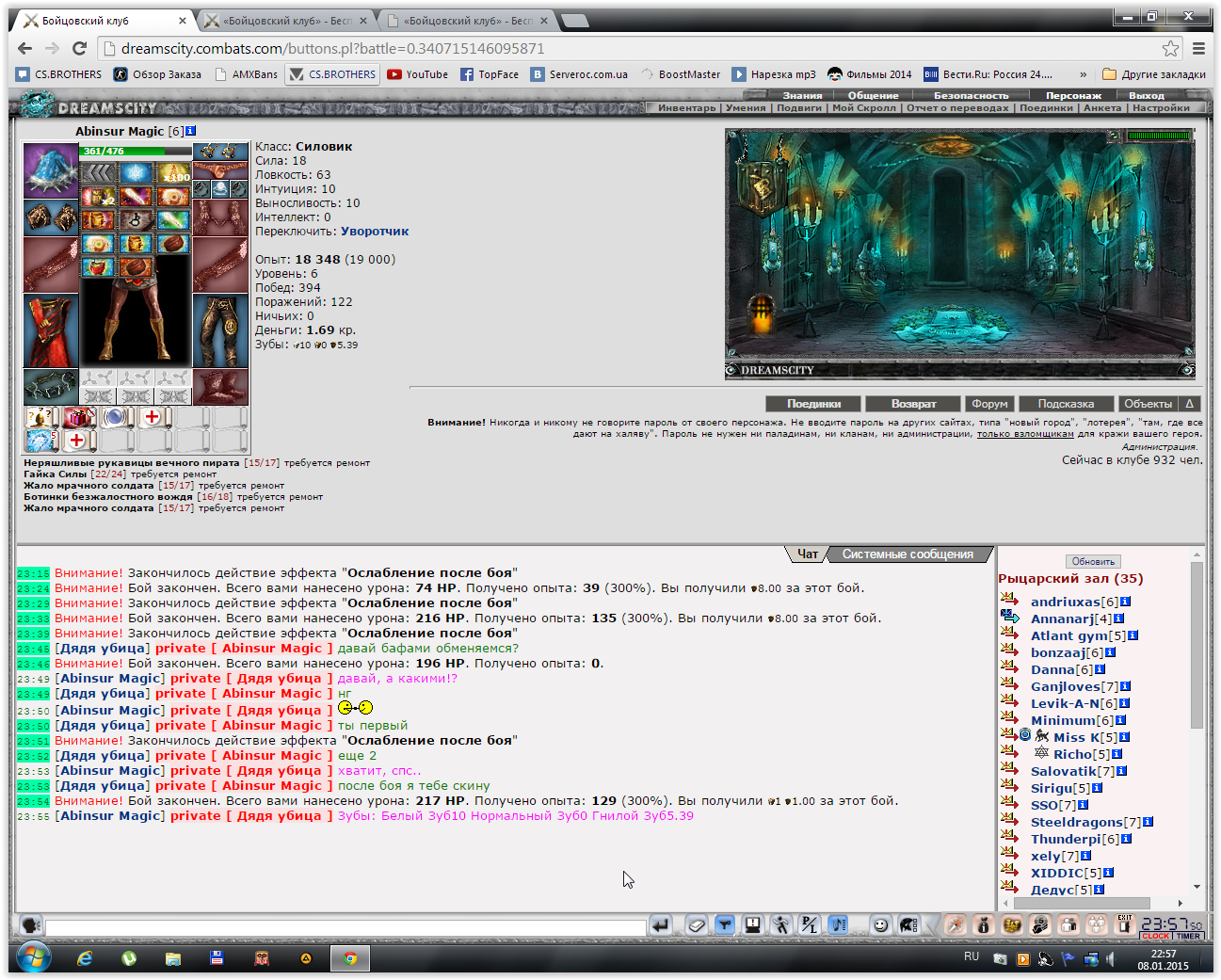Open the Безопасность top menu

pos(971,95)
